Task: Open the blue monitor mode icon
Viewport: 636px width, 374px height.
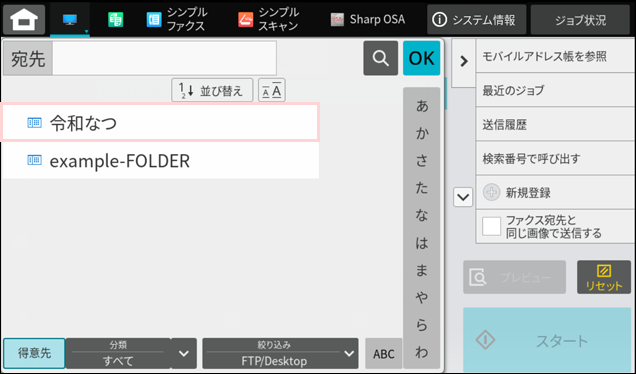Action: 70,19
